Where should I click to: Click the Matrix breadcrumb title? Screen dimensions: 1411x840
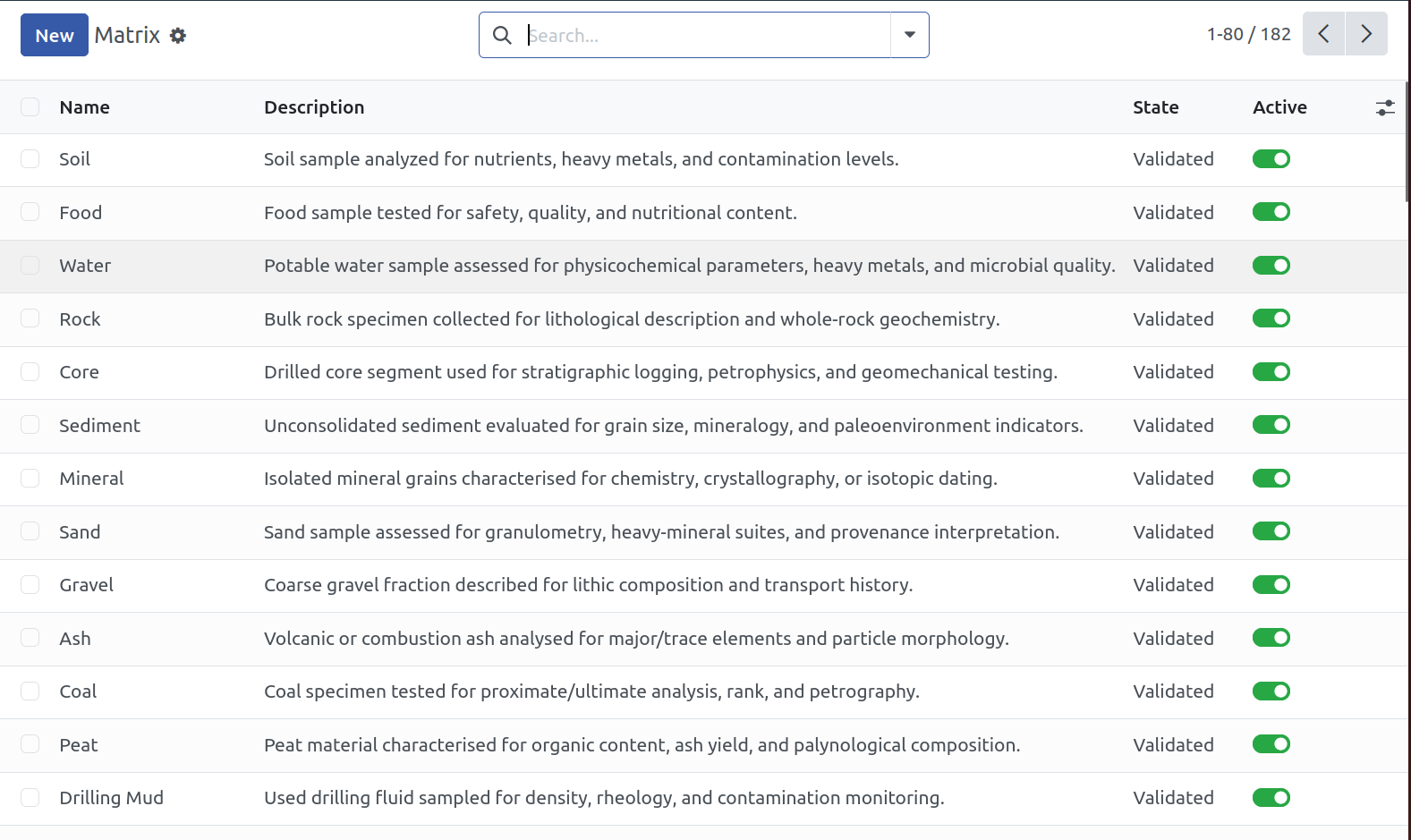127,35
